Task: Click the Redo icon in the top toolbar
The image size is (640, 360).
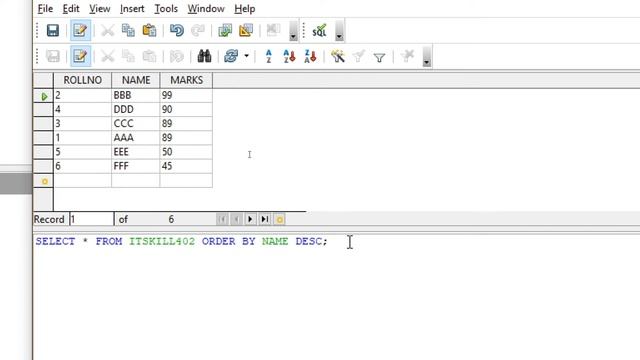Action: pos(198,31)
